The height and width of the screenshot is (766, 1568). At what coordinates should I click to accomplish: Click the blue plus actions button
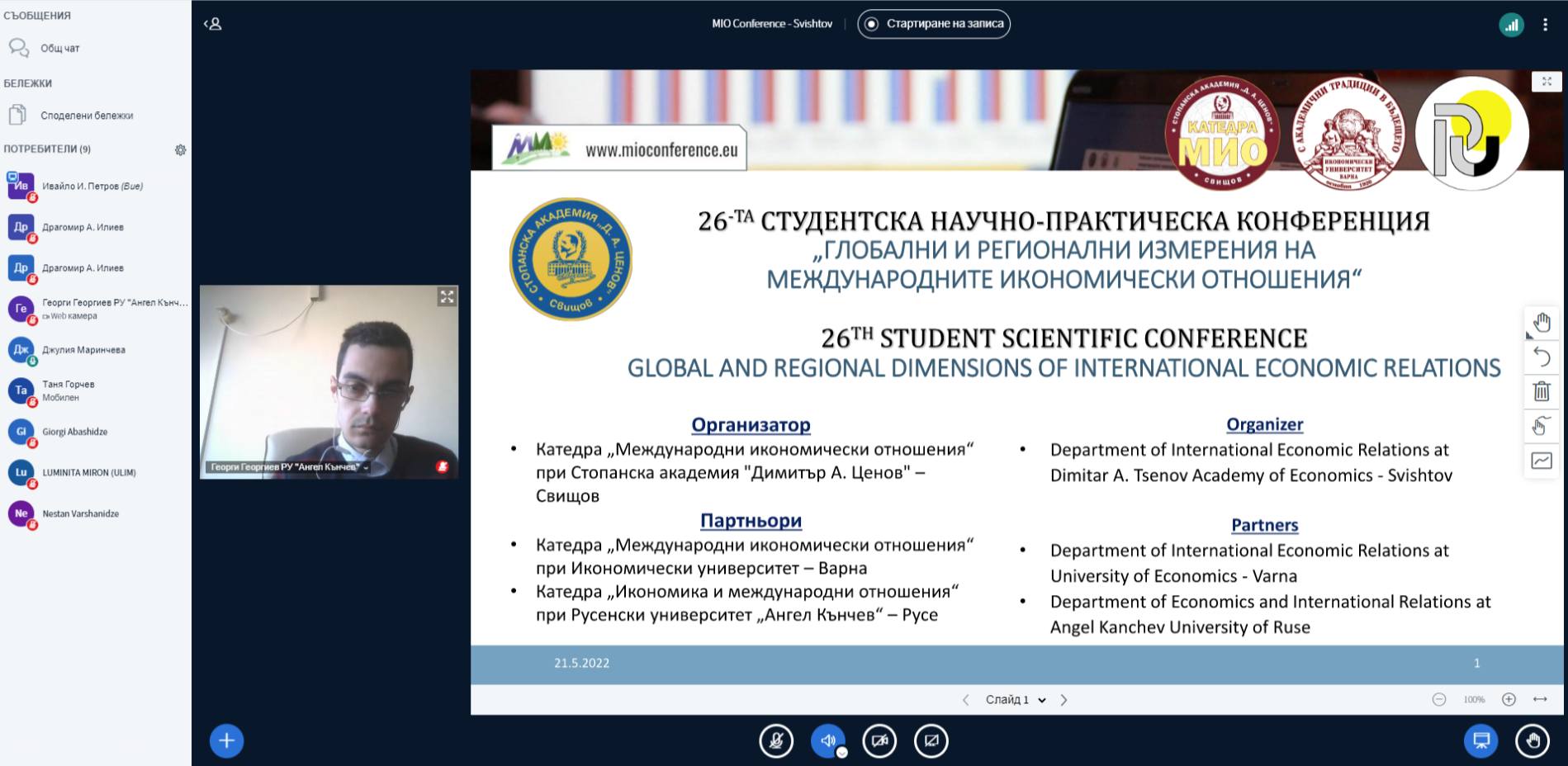tap(226, 740)
